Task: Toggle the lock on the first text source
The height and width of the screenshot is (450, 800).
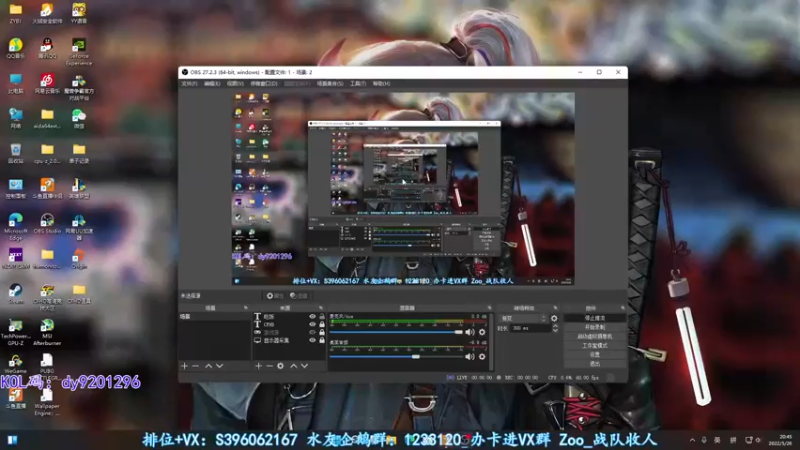Action: coord(322,317)
